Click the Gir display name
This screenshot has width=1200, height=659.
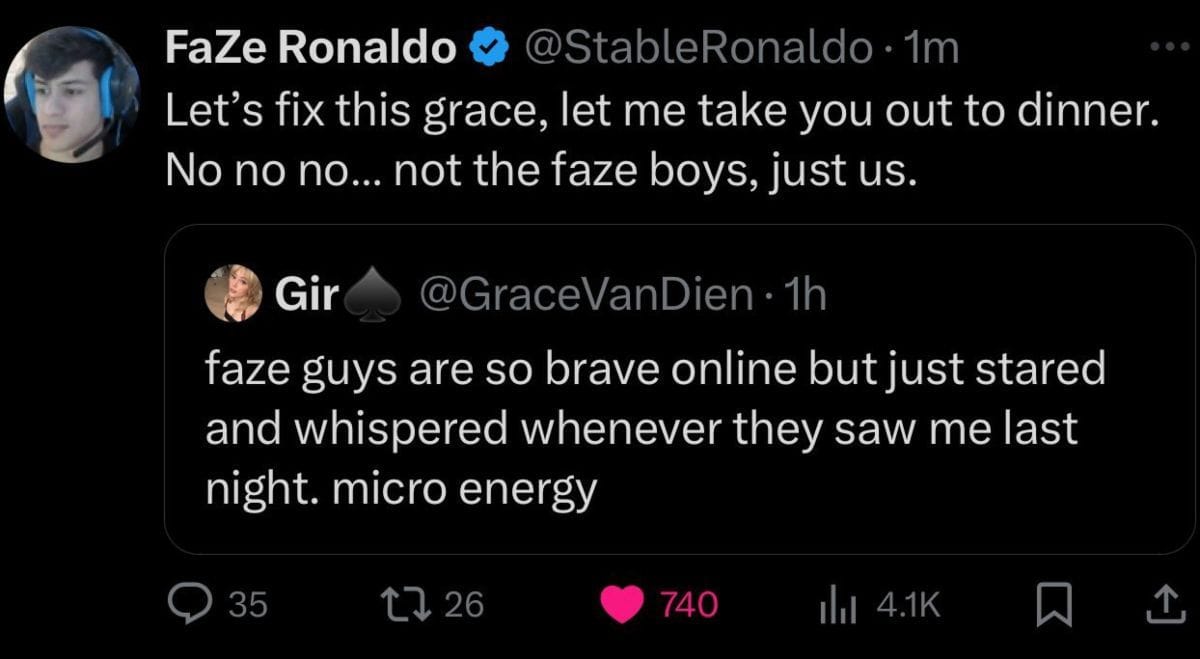click(302, 293)
